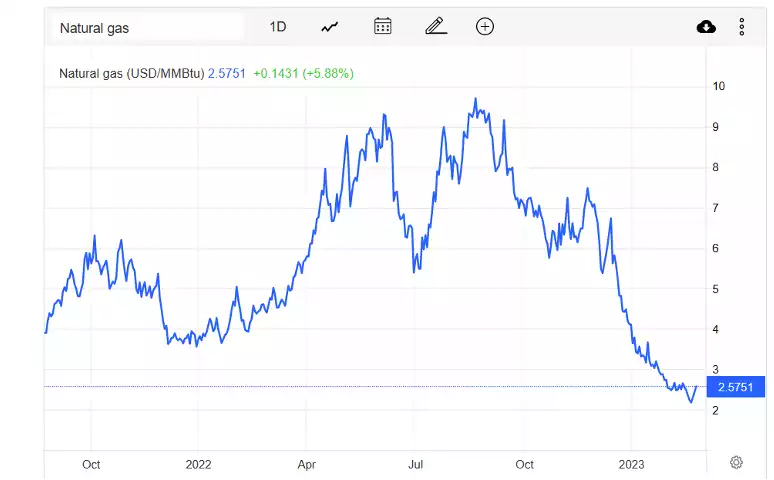The image size is (774, 480).
Task: Click the Jul label on time axis
Action: click(416, 465)
